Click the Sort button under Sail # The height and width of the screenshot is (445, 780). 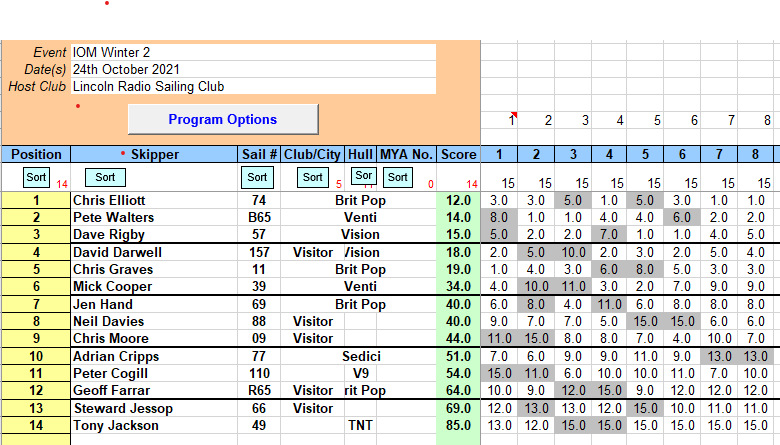coord(257,177)
